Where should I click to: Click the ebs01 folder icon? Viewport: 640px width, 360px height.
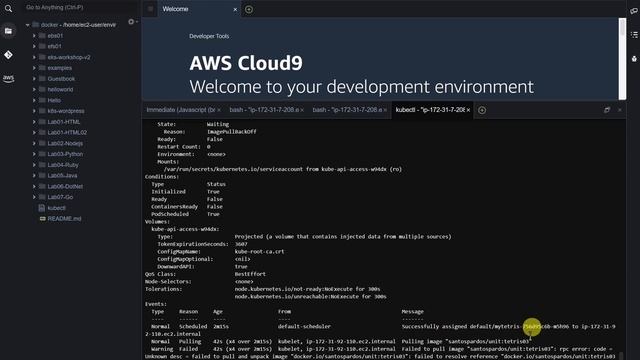tap(42, 36)
